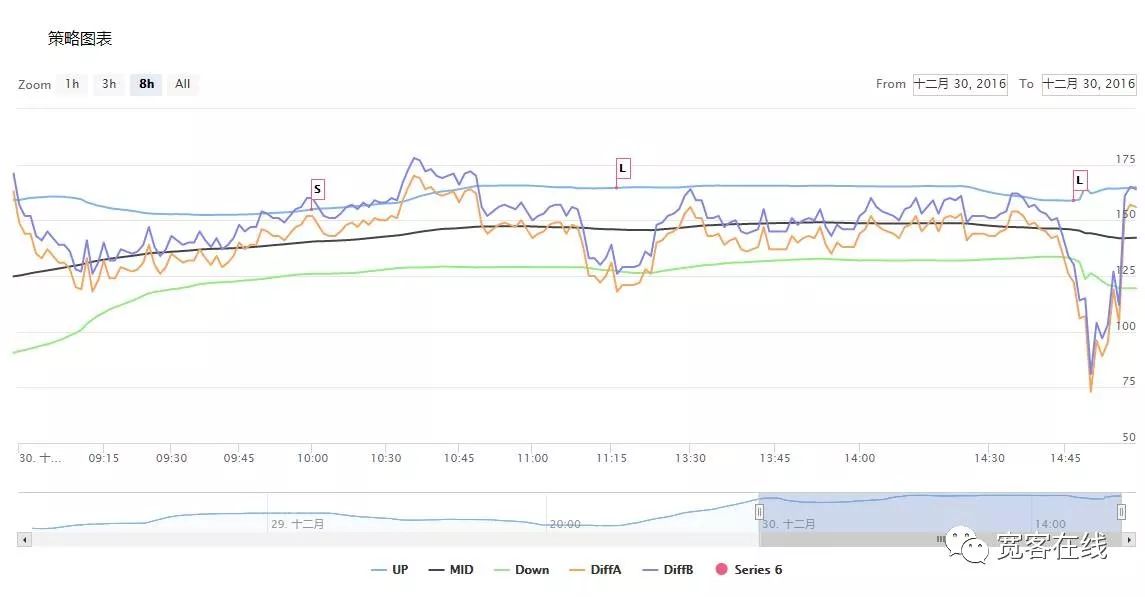Set zoom range to 1h
1145x597 pixels.
(x=72, y=84)
